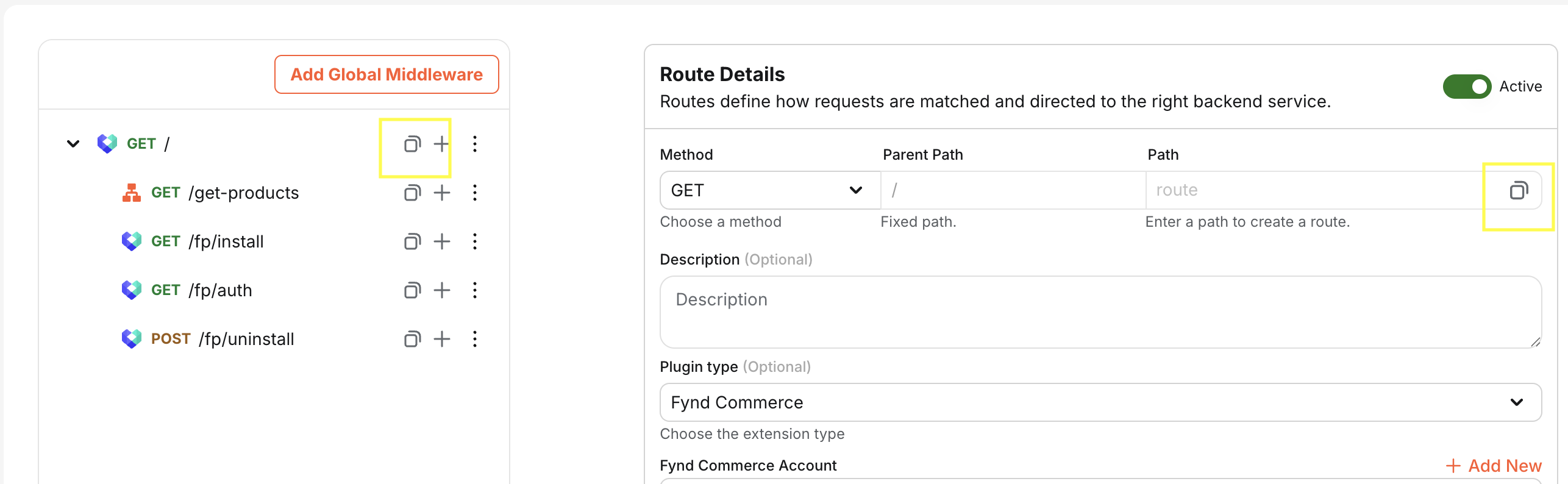Open the Plugin type Fynd Commerce dropdown
Viewport: 1568px width, 484px height.
[1100, 402]
